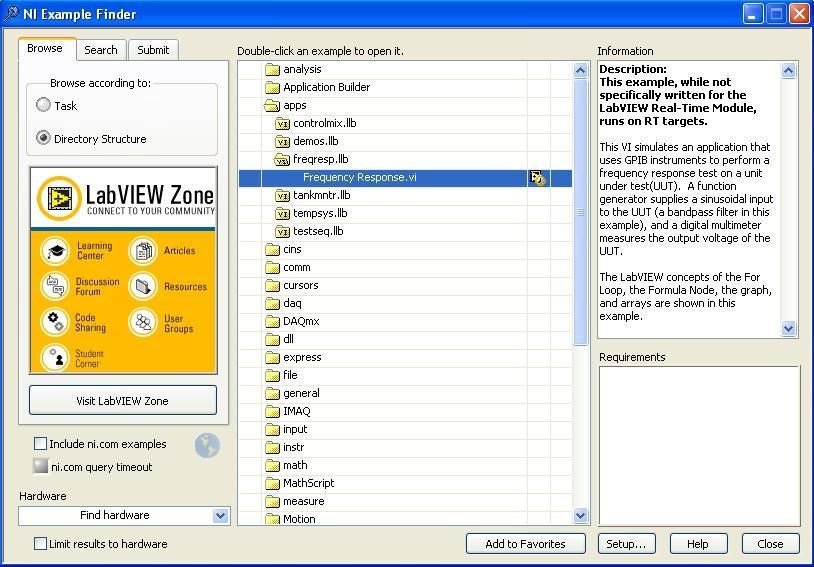The image size is (814, 567).
Task: Expand the cins folder
Action: point(273,250)
